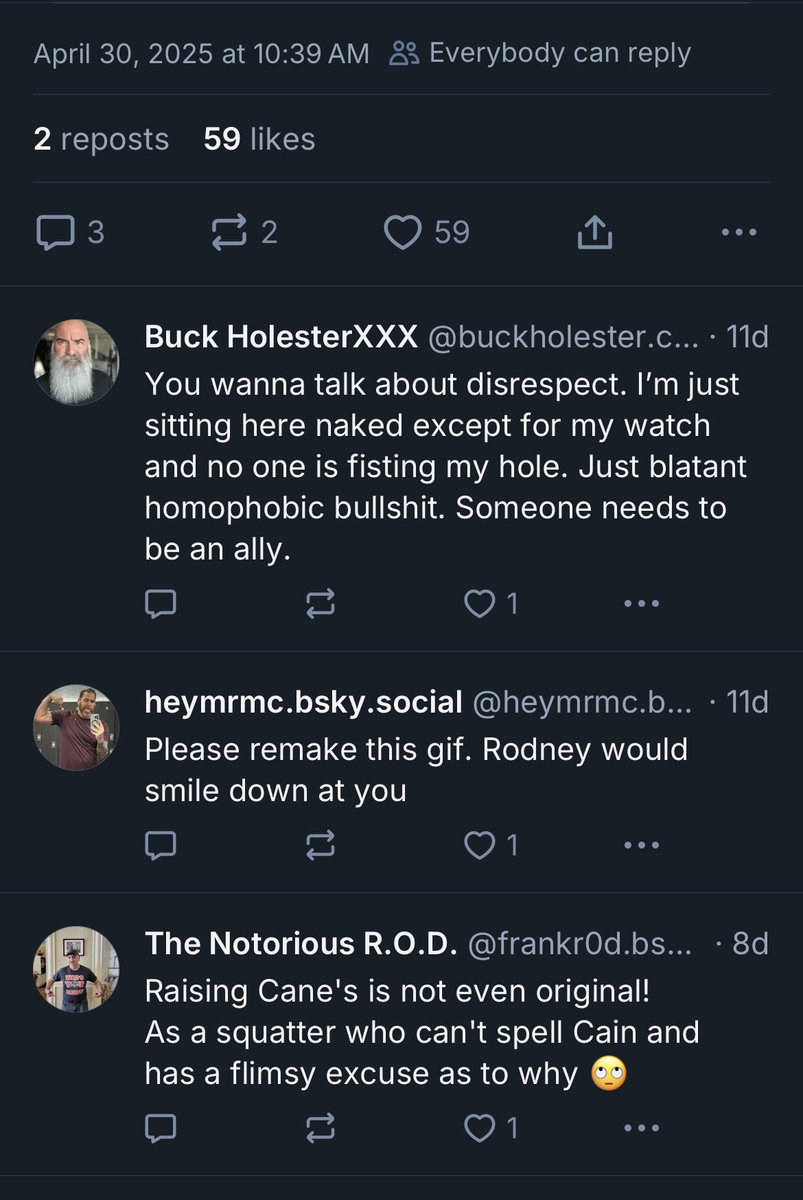The height and width of the screenshot is (1200, 803).
Task: Open options menu on Buck HolesterXXX's comment
Action: (x=641, y=603)
